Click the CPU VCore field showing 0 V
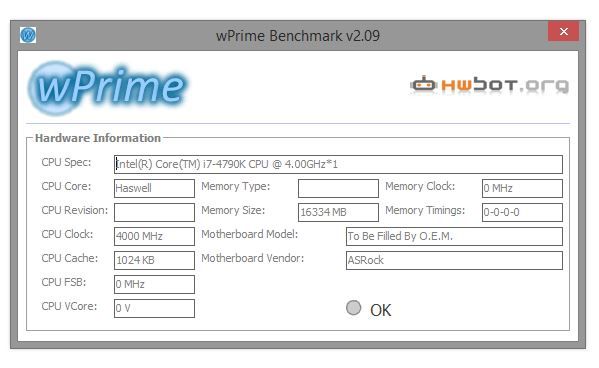599x368 pixels. point(154,308)
